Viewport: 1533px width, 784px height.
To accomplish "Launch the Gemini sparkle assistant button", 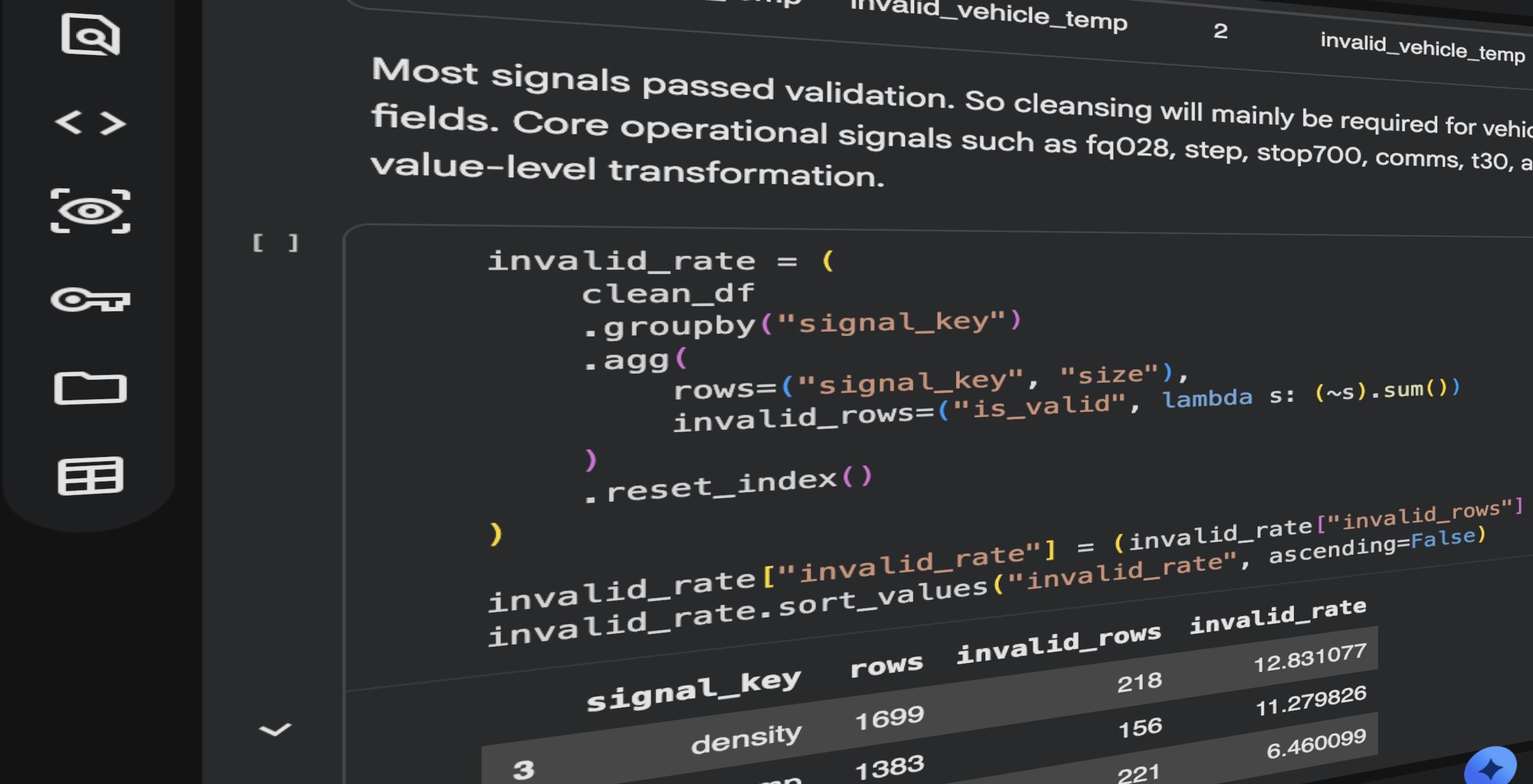I will point(1490,767).
